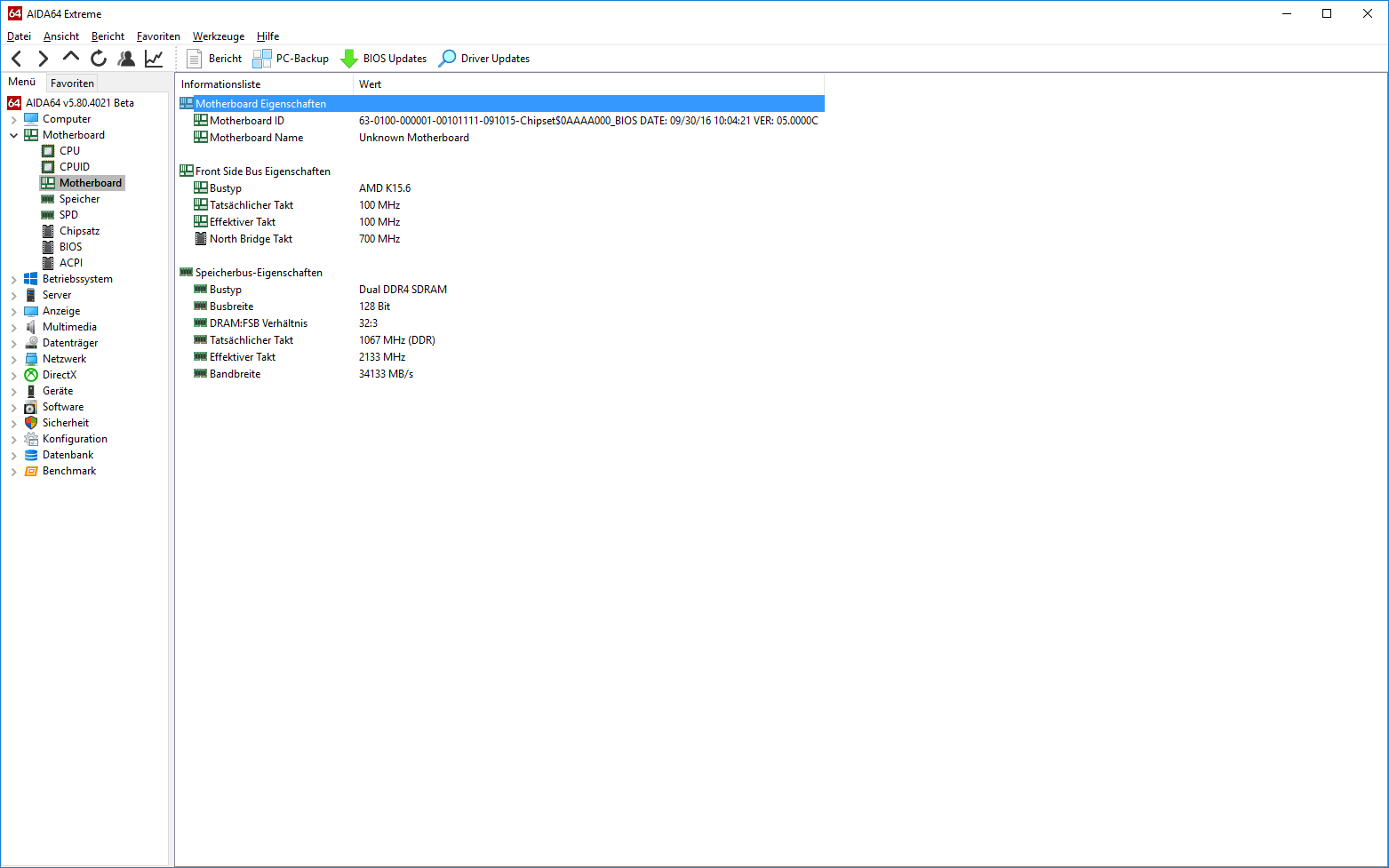The image size is (1389, 868).
Task: Open the graph chart toolbar icon
Action: [154, 59]
